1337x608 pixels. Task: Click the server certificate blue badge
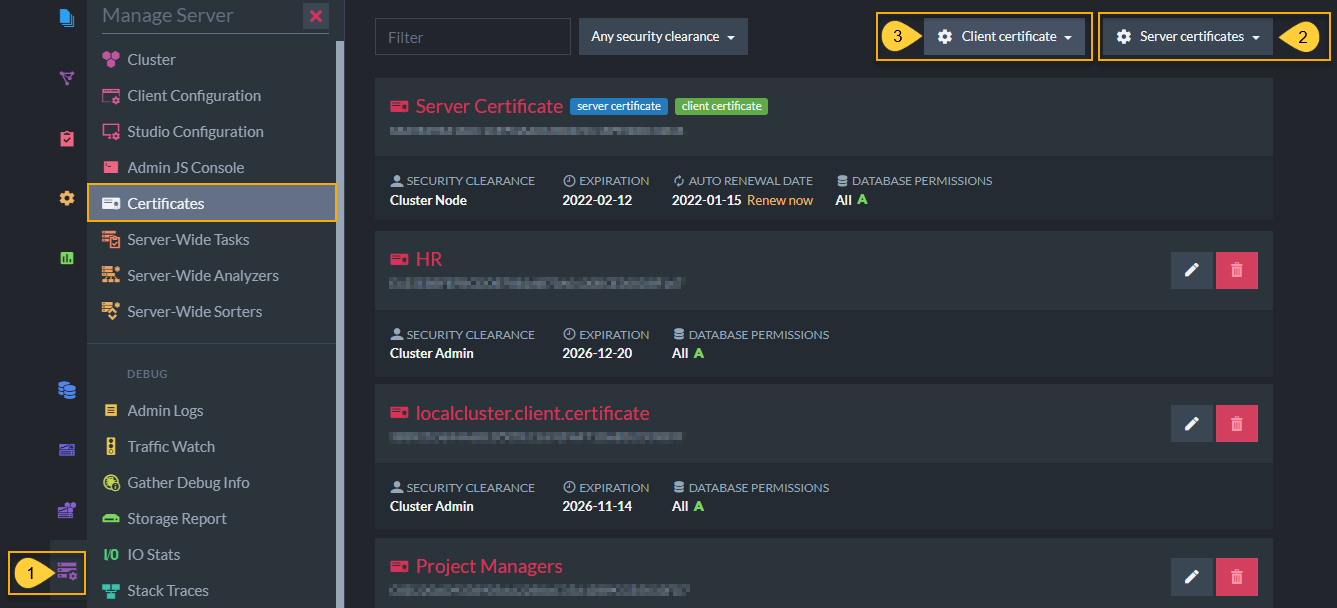coord(619,106)
